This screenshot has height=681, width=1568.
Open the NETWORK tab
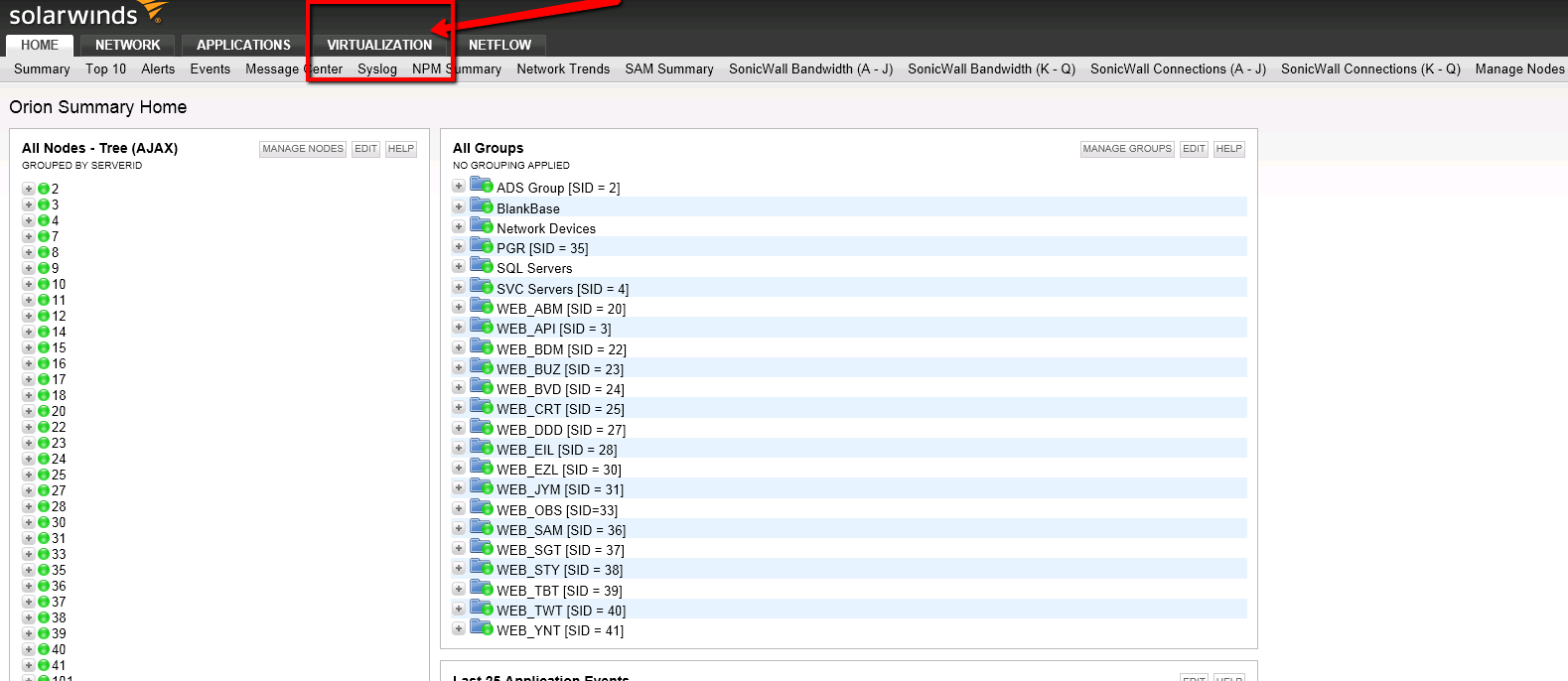coord(127,45)
